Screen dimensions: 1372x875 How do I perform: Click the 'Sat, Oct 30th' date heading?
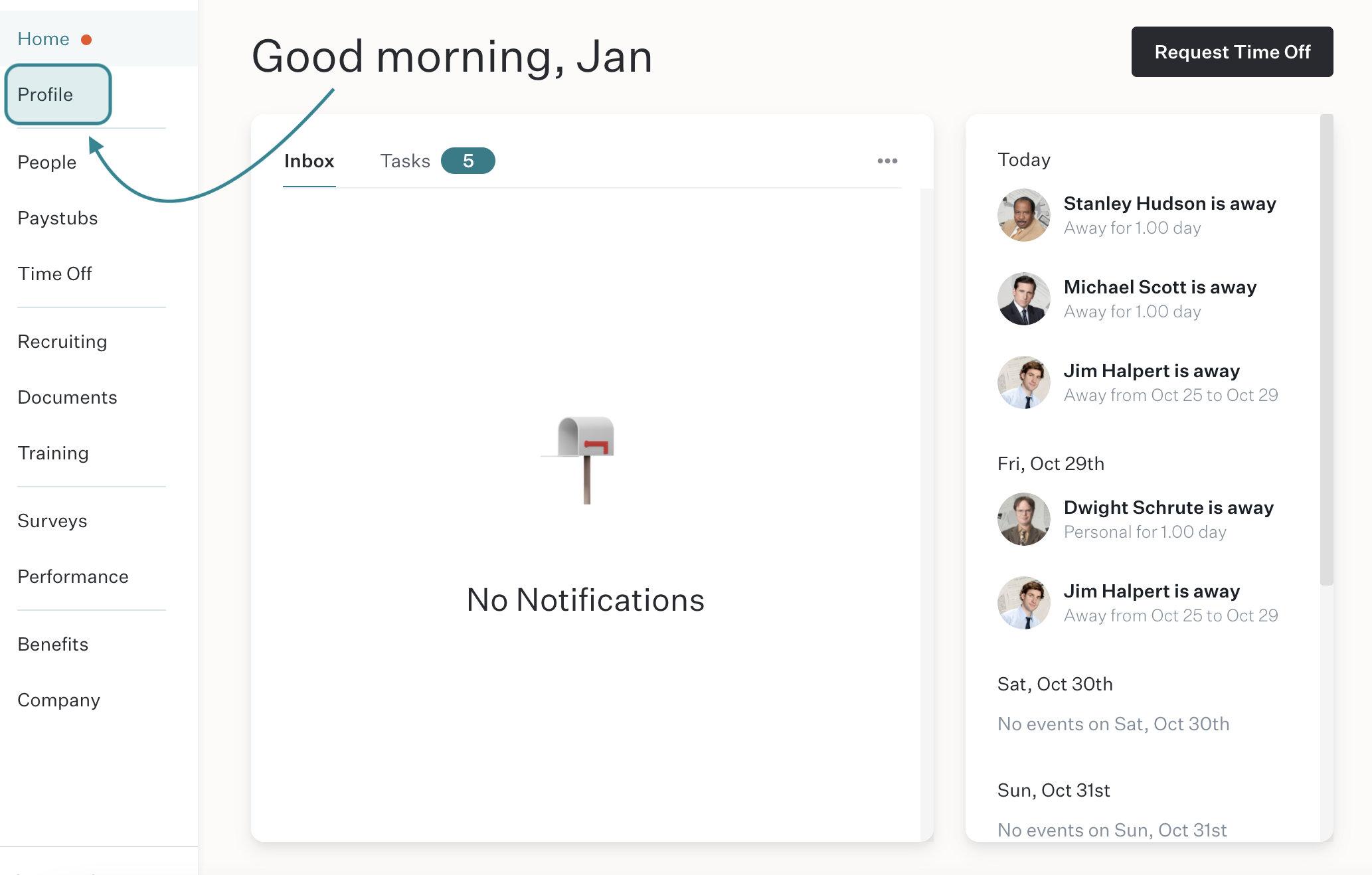[1055, 684]
